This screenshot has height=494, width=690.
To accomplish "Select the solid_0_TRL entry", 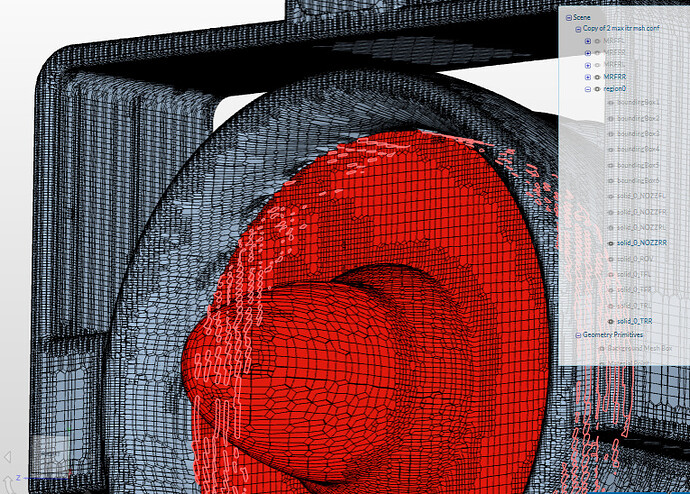I will (634, 306).
